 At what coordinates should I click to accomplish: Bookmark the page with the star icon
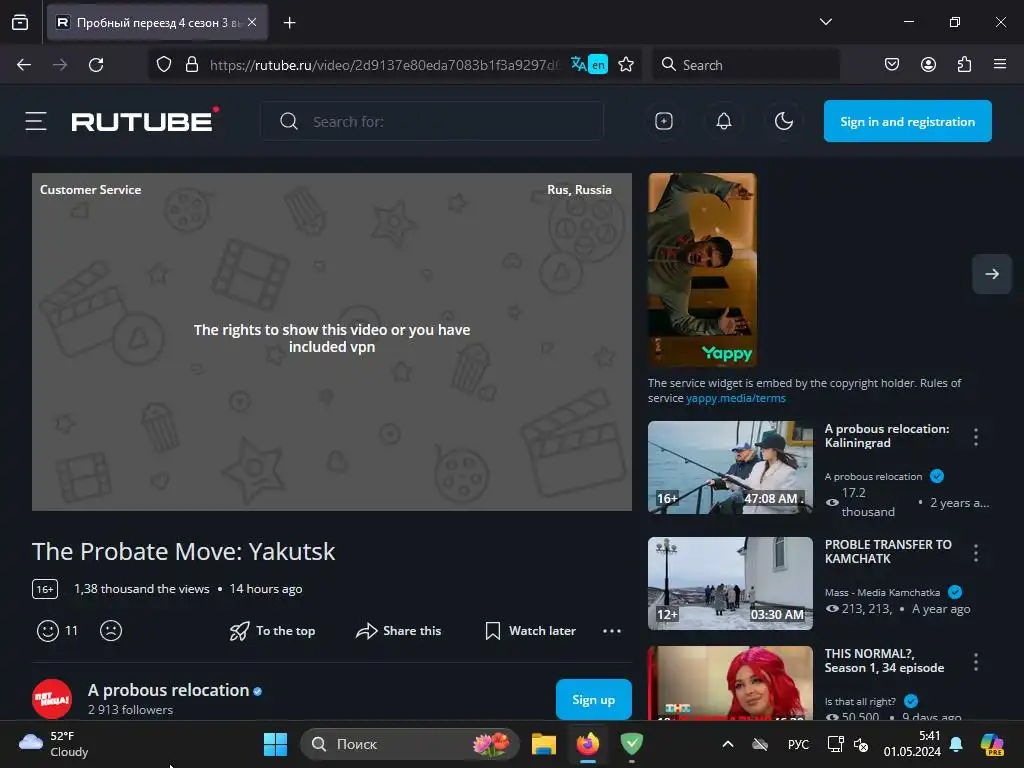pos(626,65)
